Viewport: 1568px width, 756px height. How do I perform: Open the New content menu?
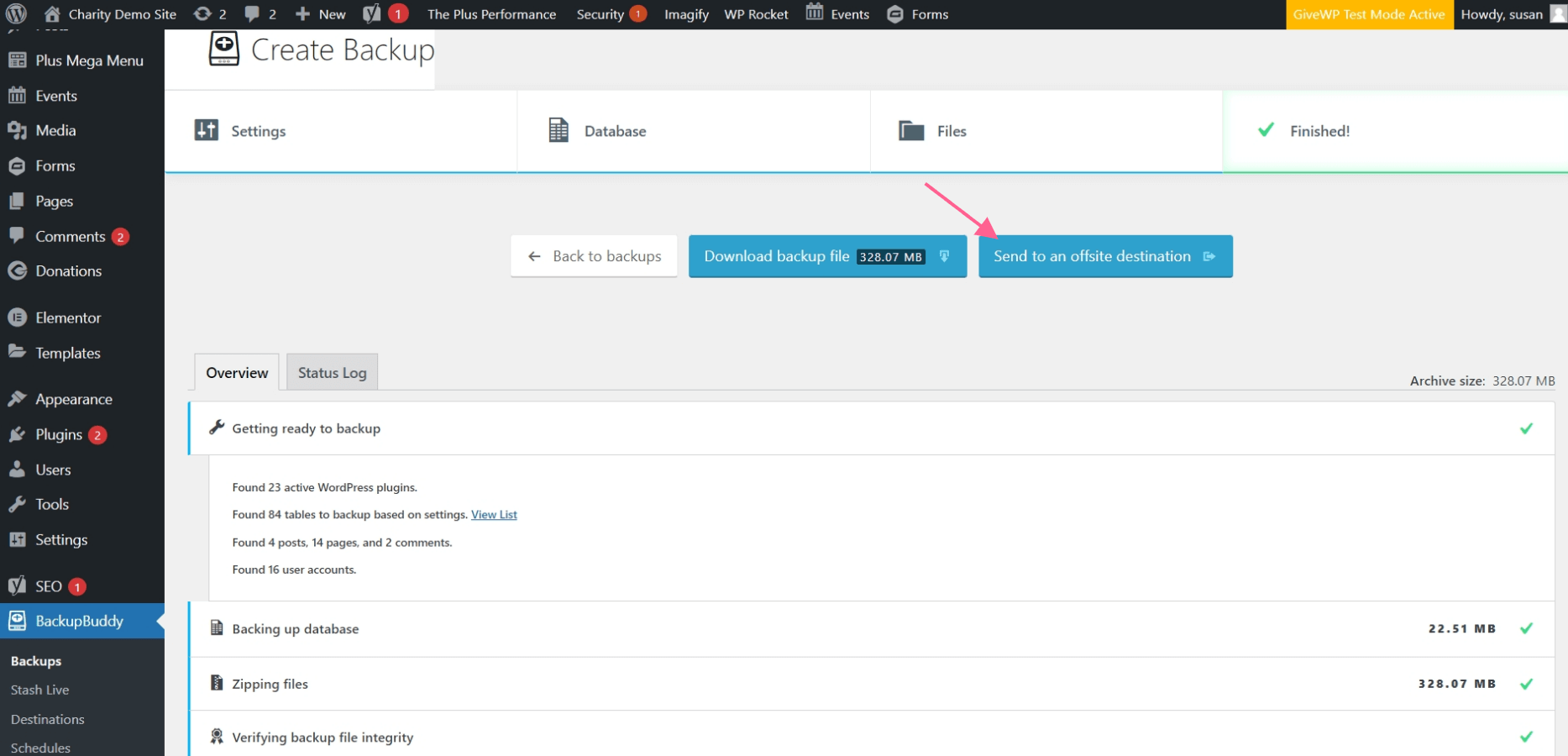point(321,14)
